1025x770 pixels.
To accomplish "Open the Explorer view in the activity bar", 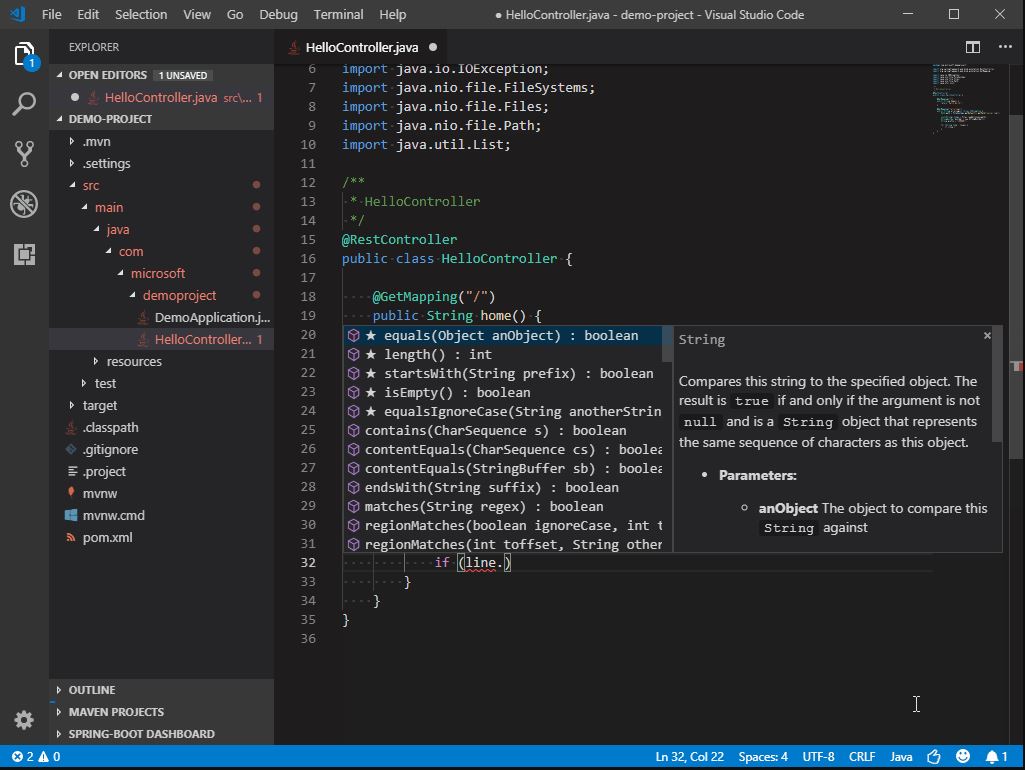I will [x=24, y=57].
